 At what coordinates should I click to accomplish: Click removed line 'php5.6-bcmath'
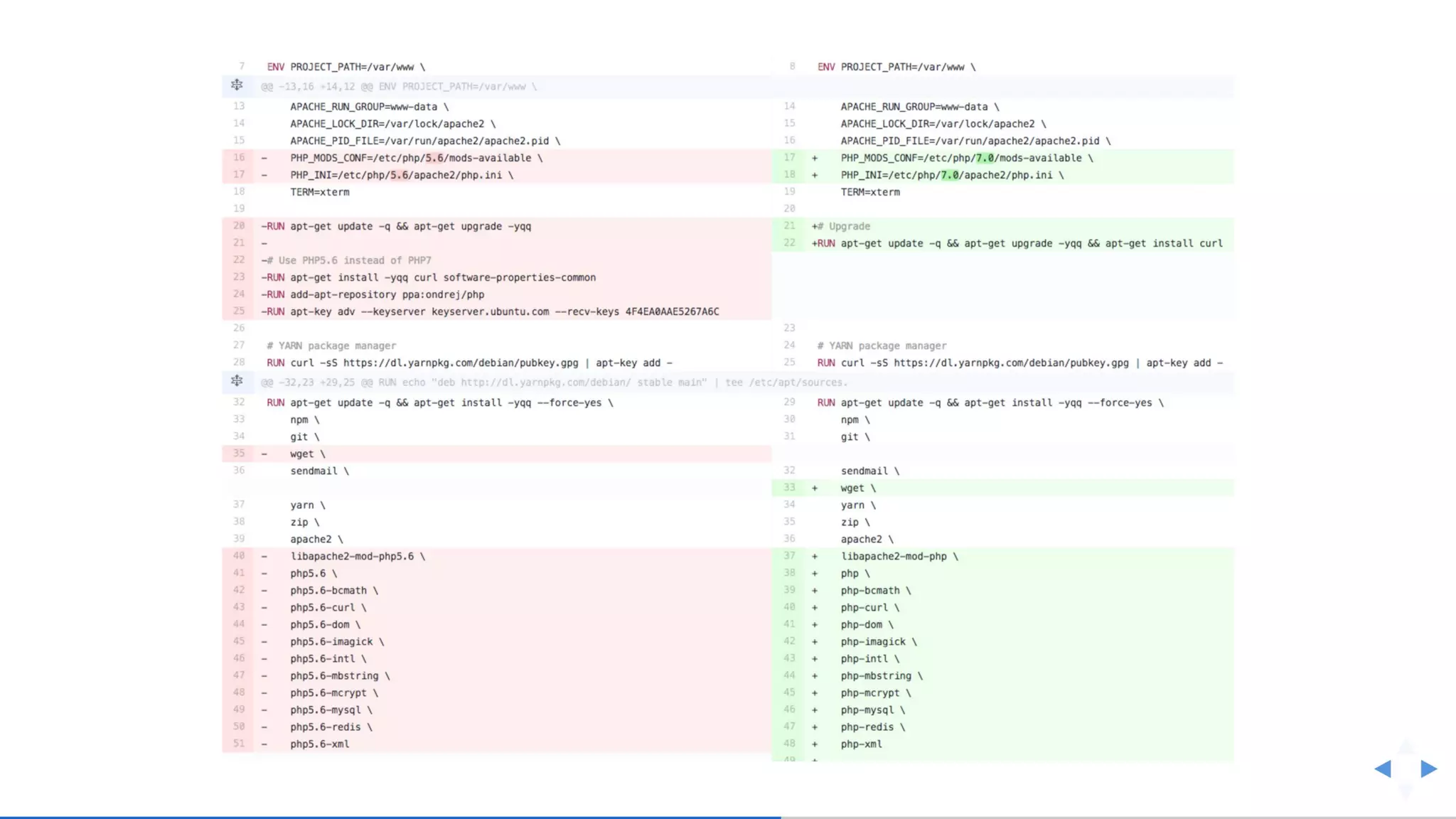[x=497, y=590]
